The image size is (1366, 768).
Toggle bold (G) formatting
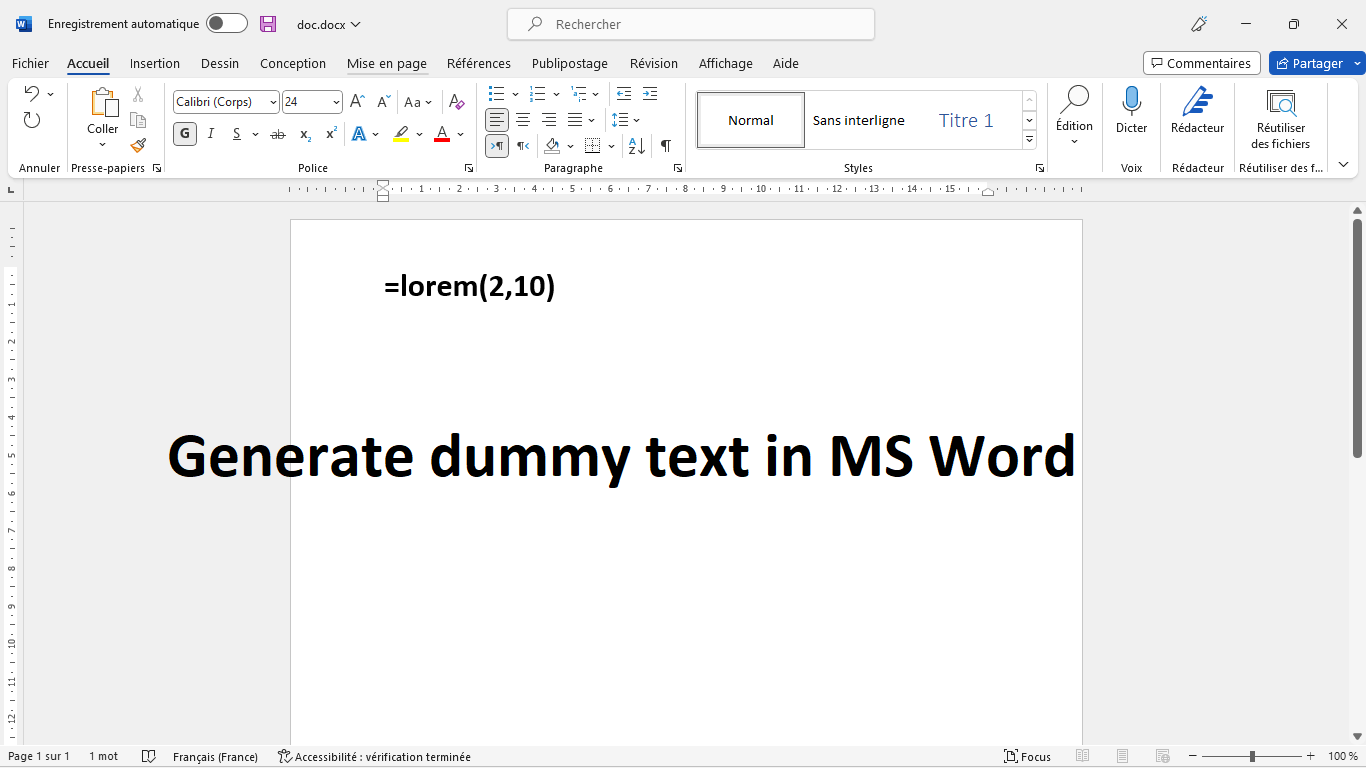(185, 134)
